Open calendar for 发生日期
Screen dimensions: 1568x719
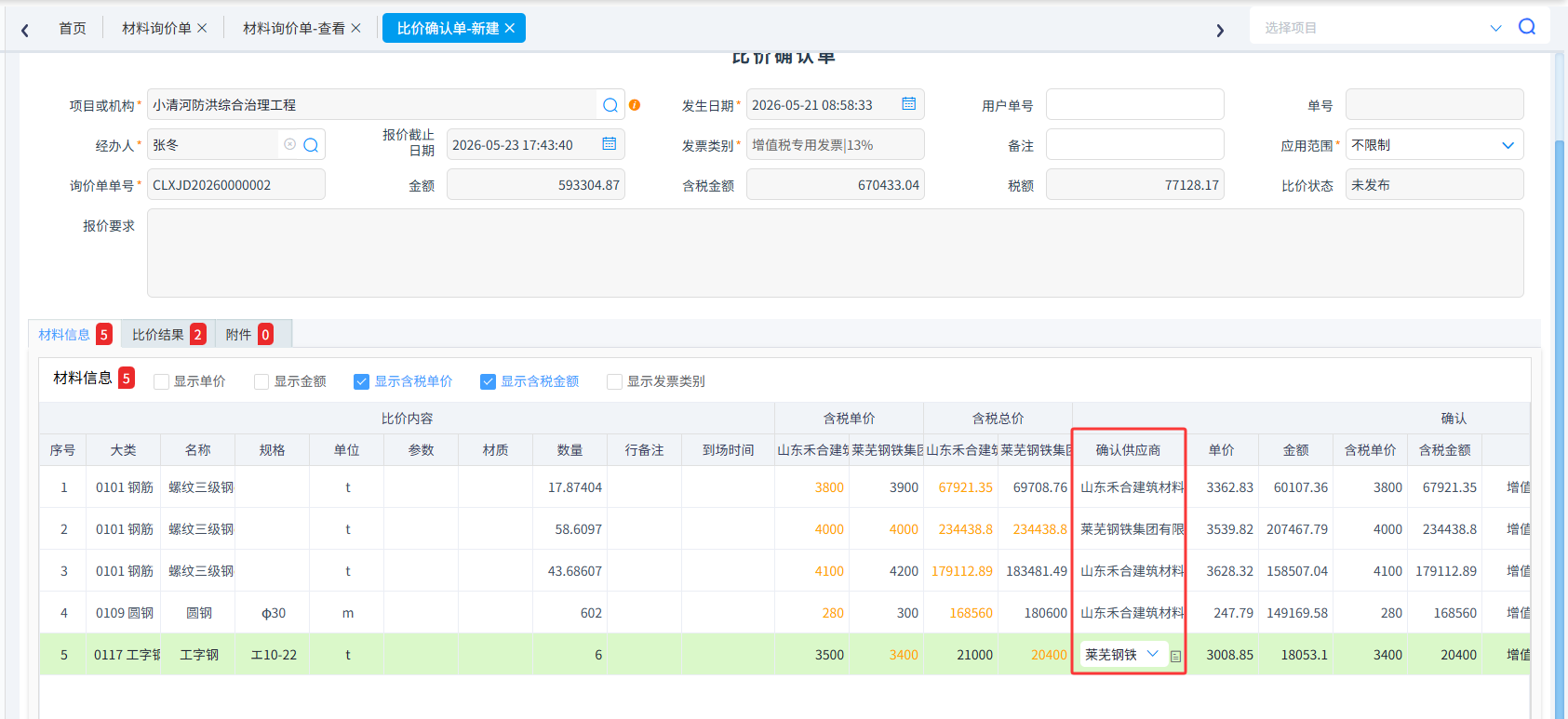tap(909, 104)
